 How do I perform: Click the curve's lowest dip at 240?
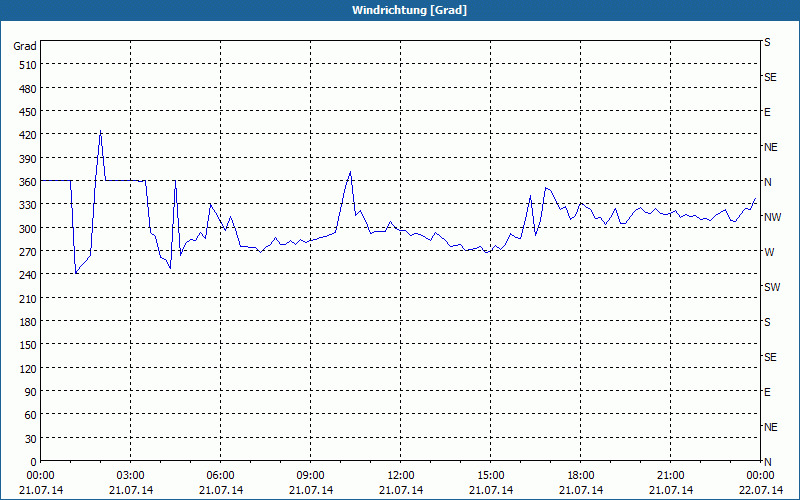click(76, 273)
